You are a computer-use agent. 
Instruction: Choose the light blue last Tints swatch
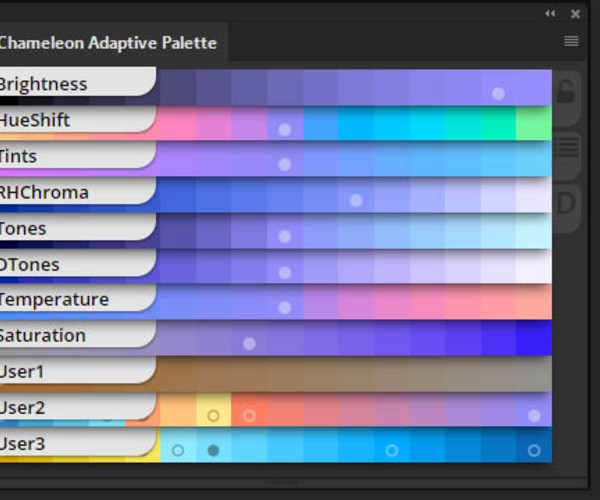[534, 159]
